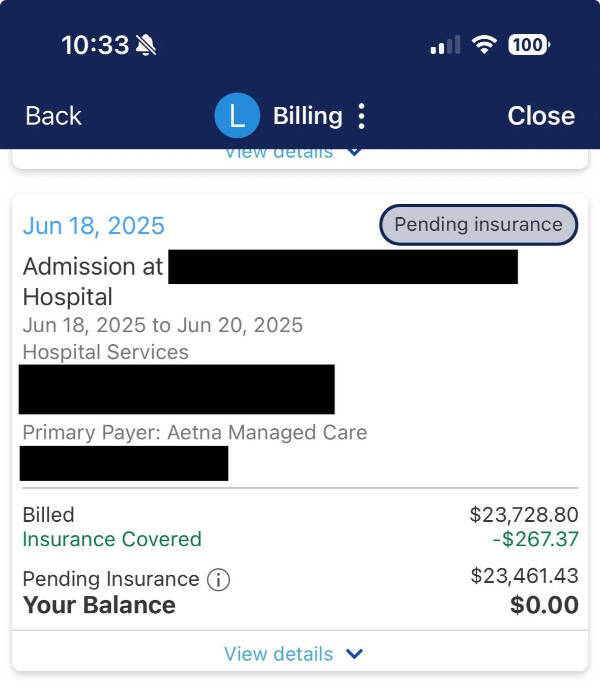Show info about Pending Insurance
This screenshot has height=683, width=600.
(x=218, y=579)
